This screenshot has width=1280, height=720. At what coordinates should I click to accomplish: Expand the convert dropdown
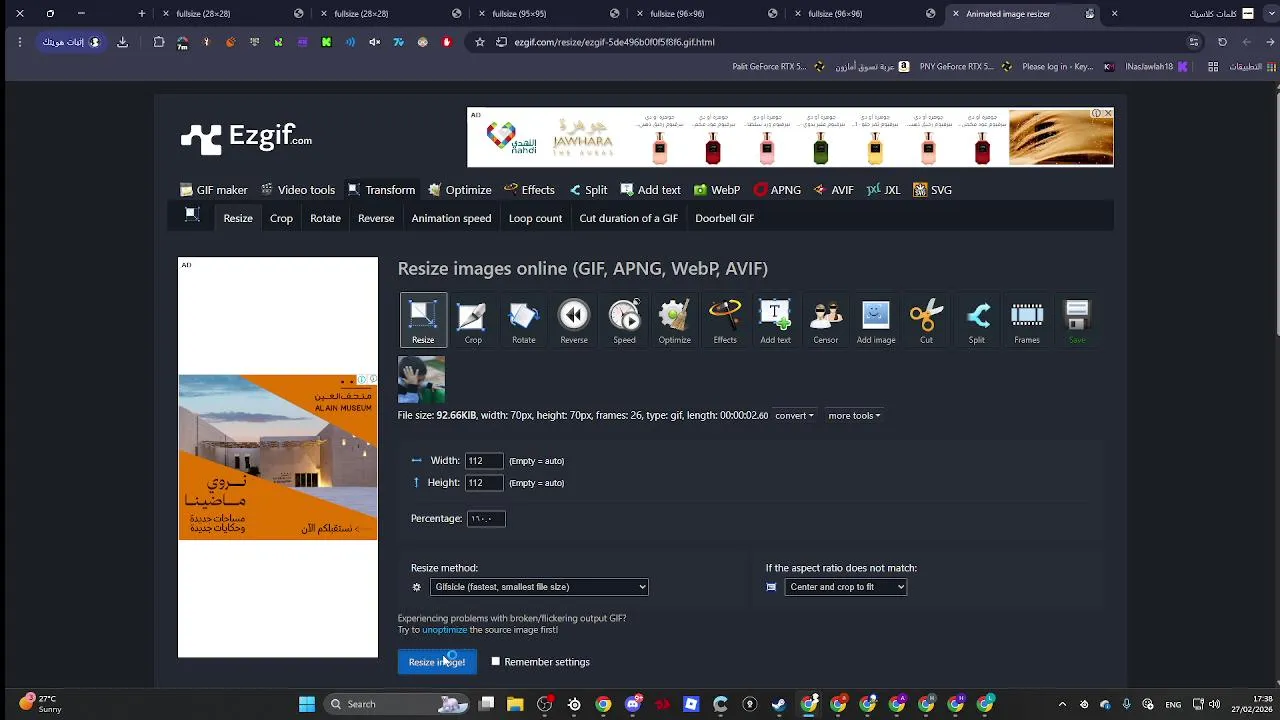point(794,416)
